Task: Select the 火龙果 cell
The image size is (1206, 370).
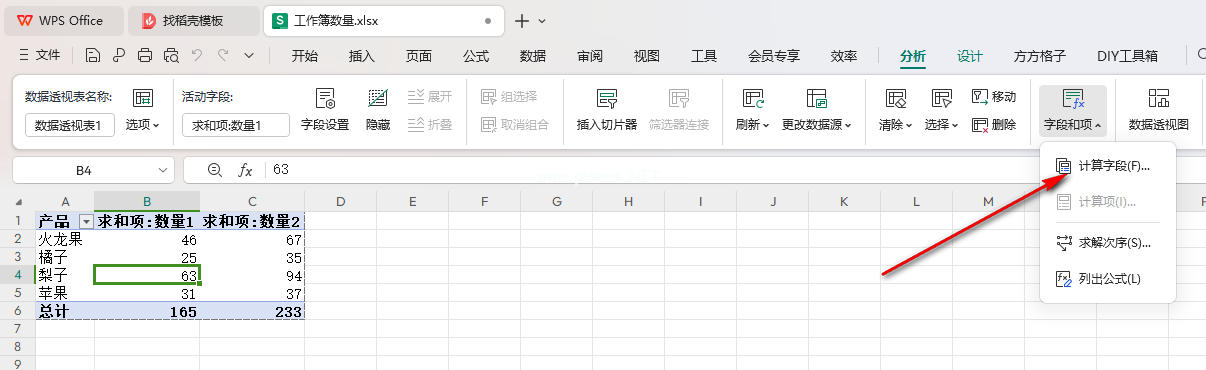Action: [65, 239]
